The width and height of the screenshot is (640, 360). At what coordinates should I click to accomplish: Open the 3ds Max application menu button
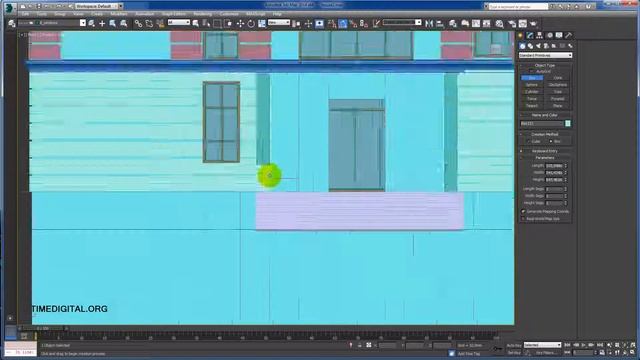coord(10,7)
